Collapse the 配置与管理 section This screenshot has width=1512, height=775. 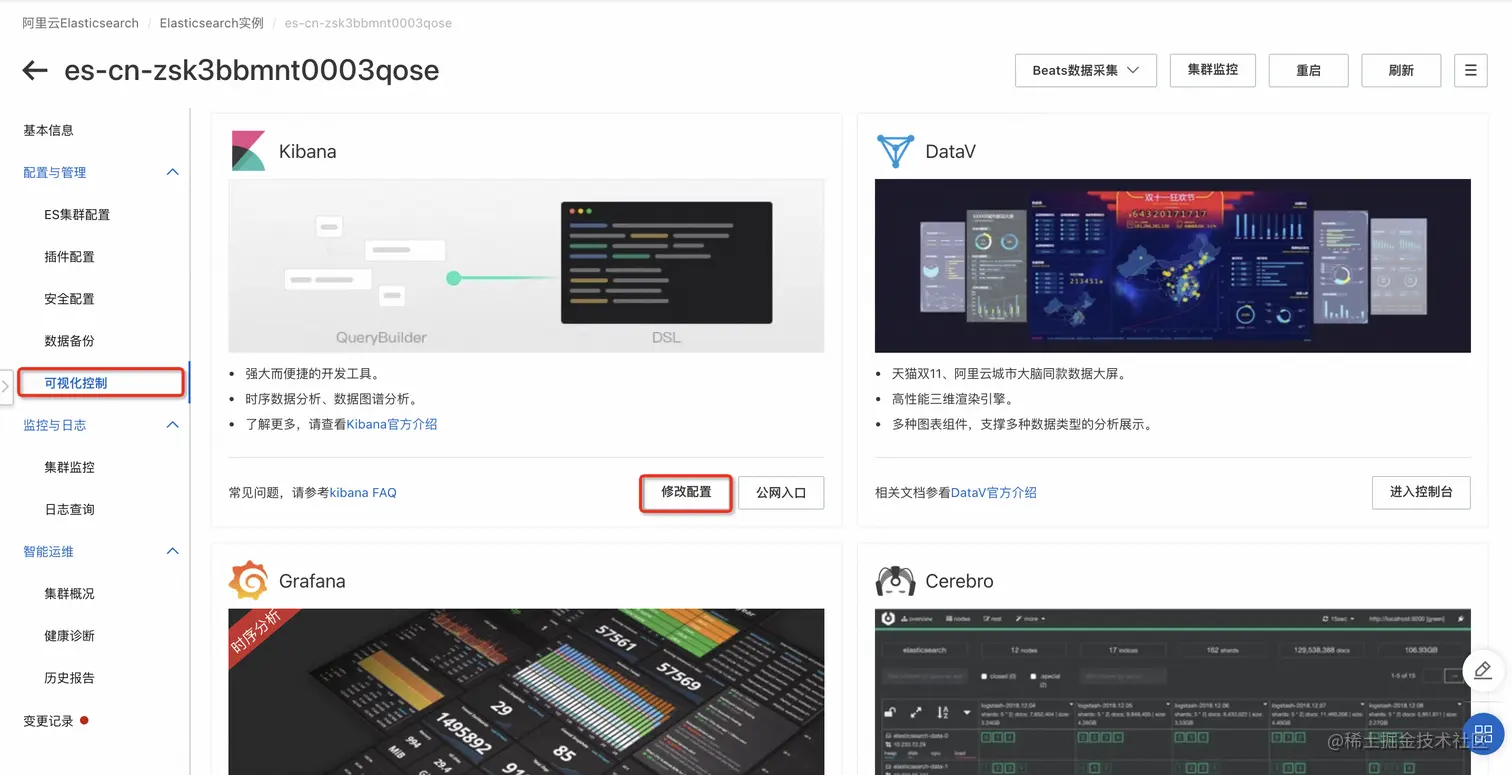(172, 172)
